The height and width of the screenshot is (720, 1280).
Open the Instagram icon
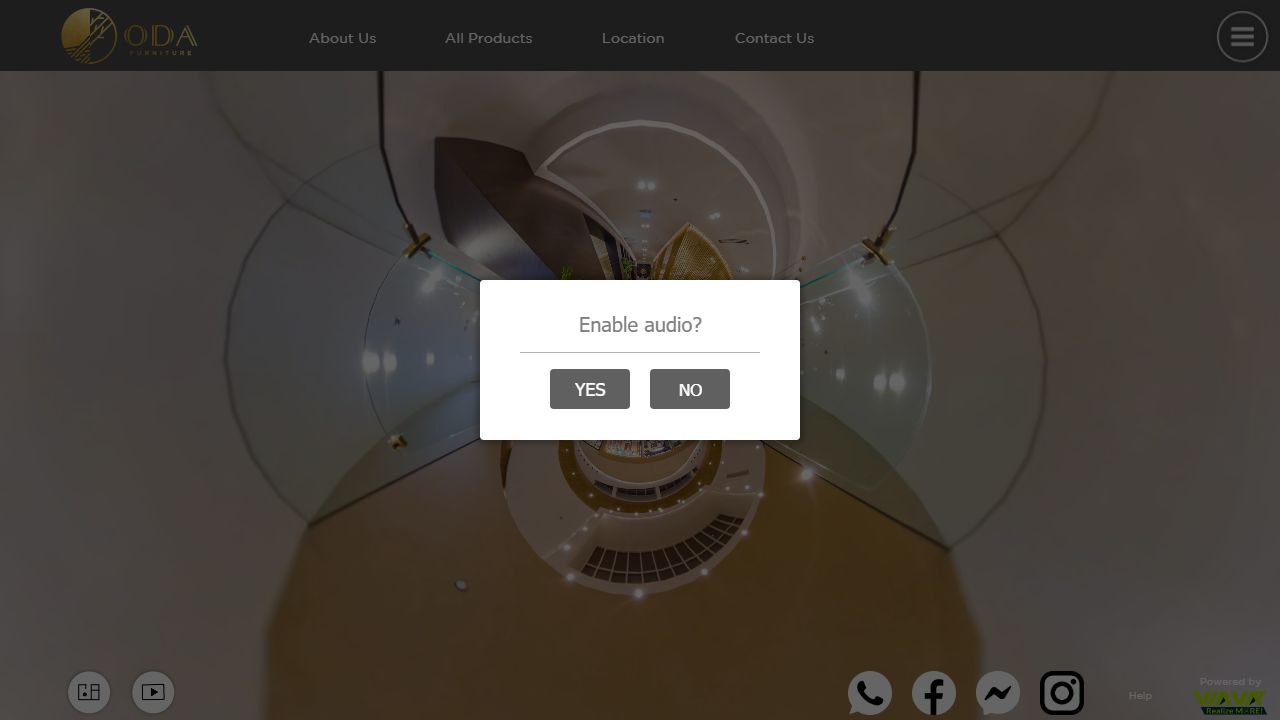click(1062, 693)
